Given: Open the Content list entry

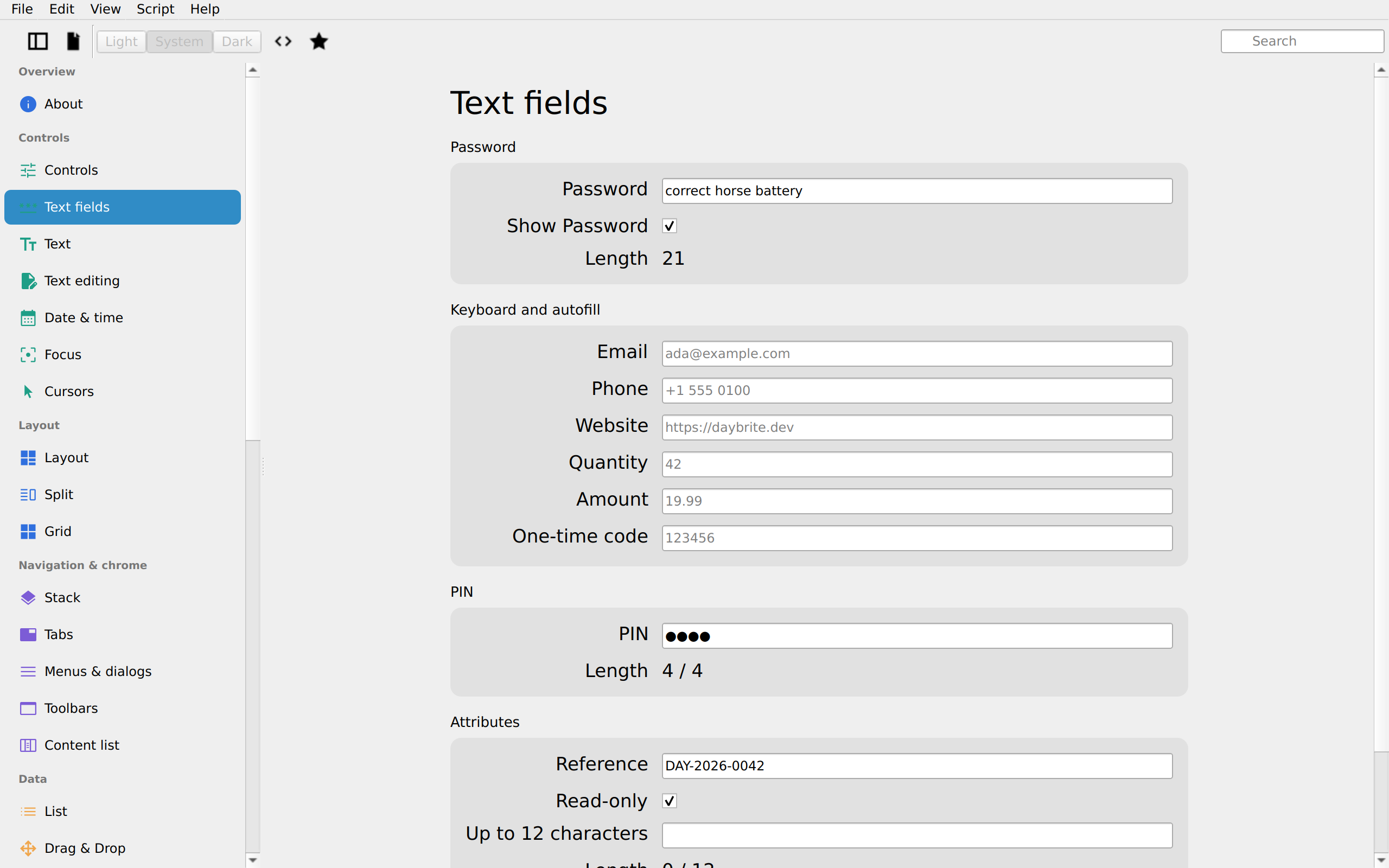Looking at the screenshot, I should (x=122, y=745).
